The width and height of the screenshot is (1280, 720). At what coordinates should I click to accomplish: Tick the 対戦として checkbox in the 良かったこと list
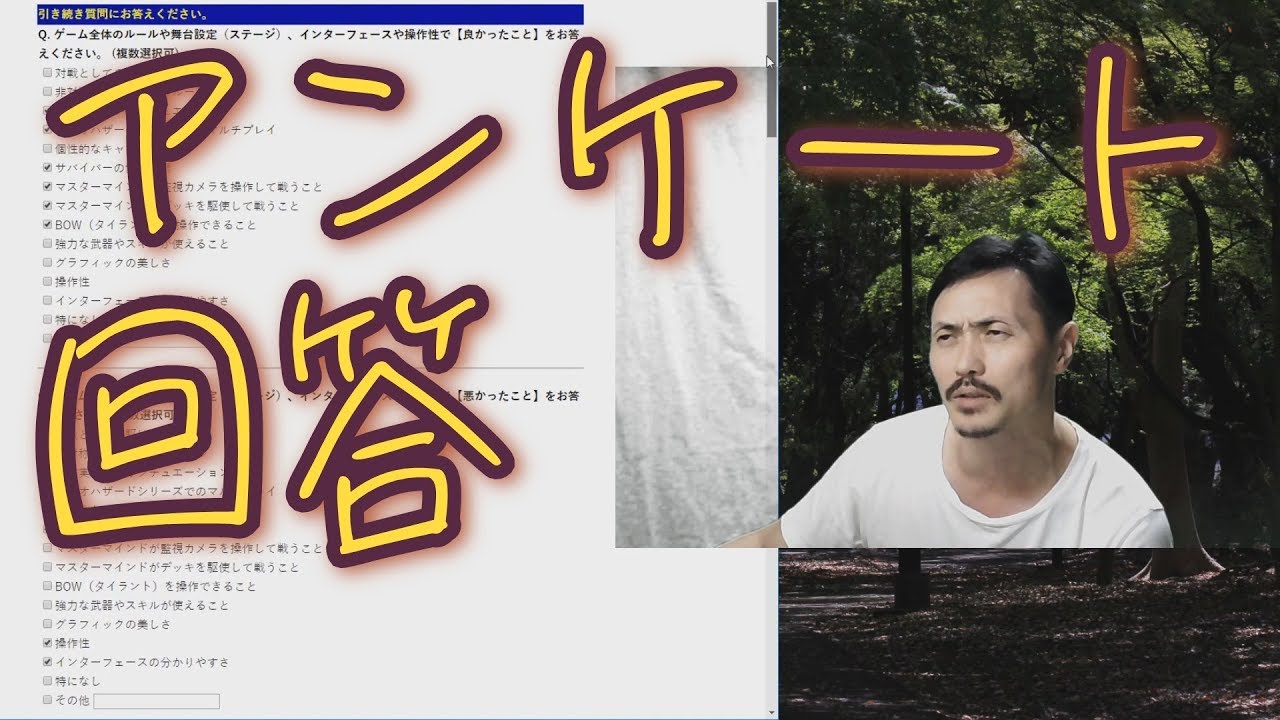point(47,73)
